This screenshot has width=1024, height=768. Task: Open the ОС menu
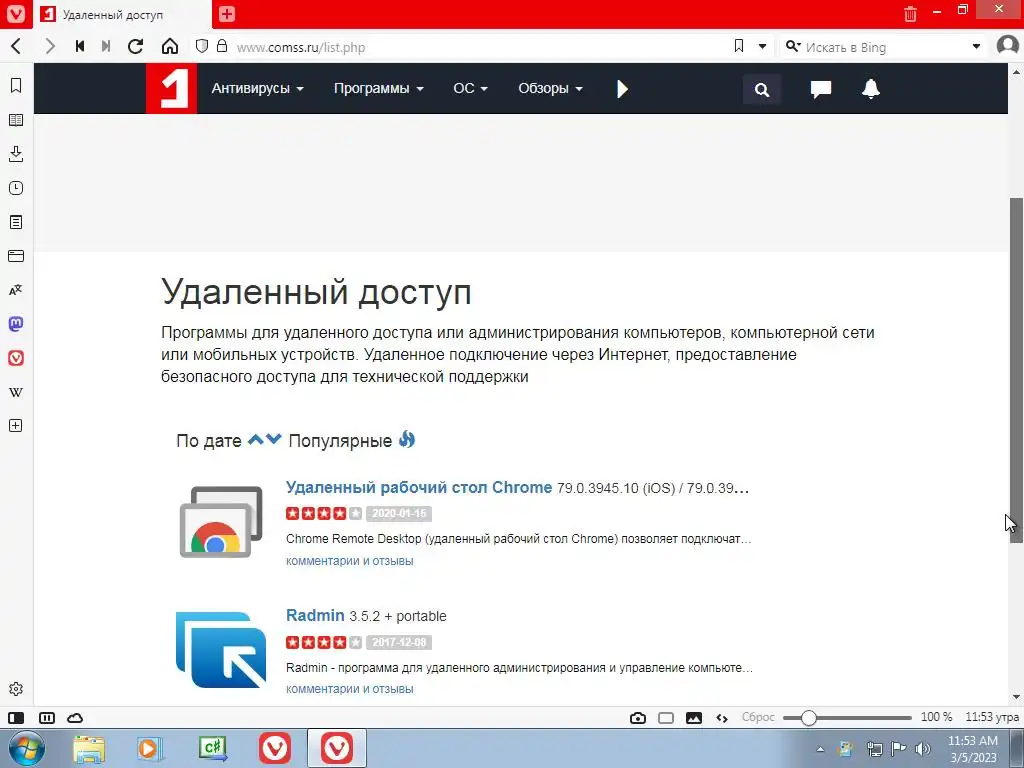[470, 88]
